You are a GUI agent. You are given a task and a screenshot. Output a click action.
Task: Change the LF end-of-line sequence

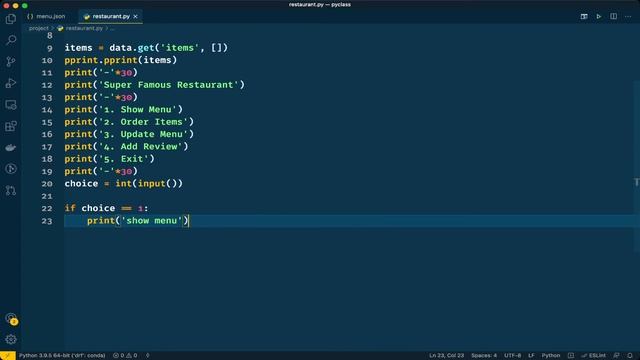tap(531, 356)
